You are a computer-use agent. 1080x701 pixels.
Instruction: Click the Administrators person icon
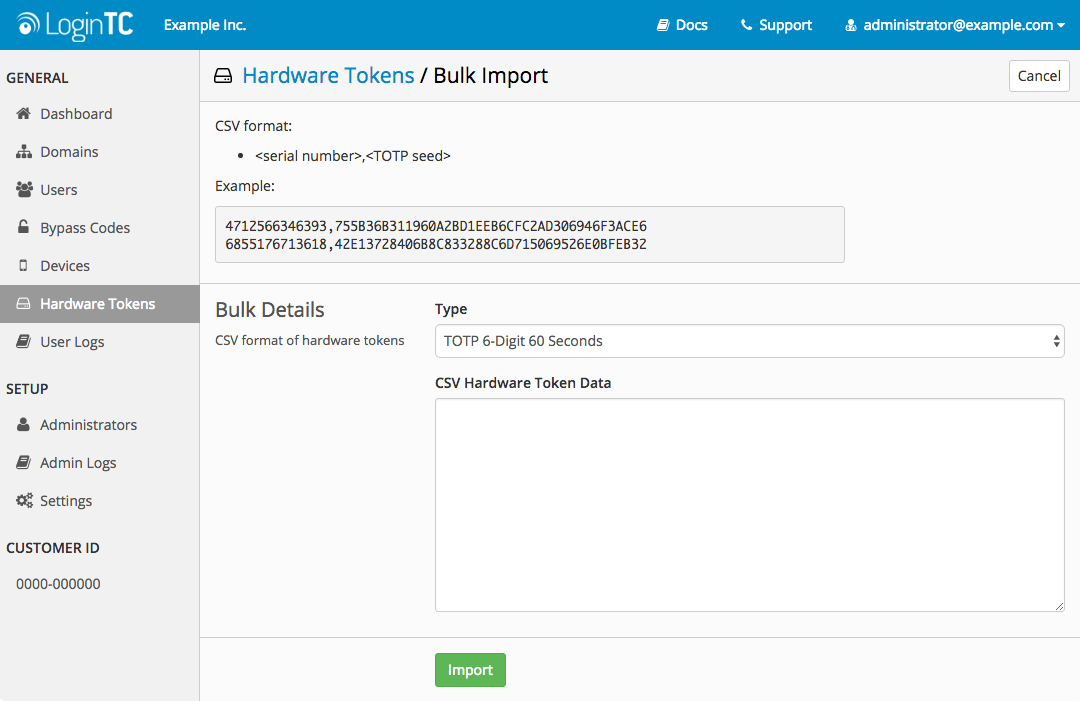click(23, 424)
